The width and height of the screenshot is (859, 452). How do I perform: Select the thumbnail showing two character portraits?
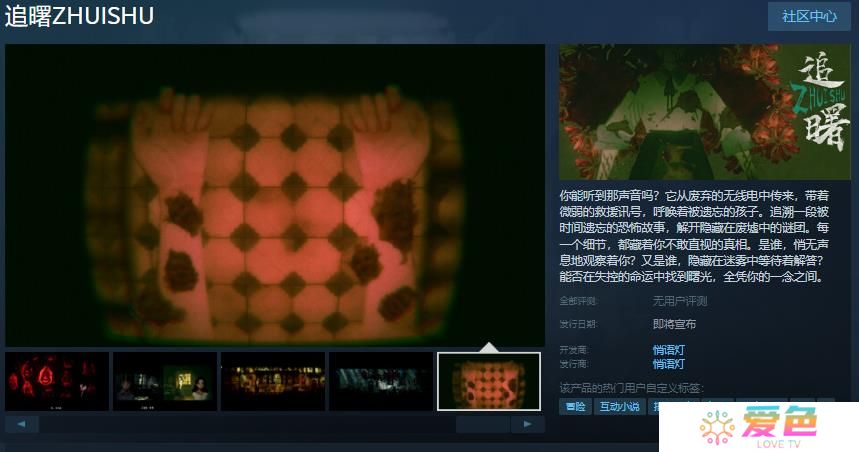click(164, 381)
